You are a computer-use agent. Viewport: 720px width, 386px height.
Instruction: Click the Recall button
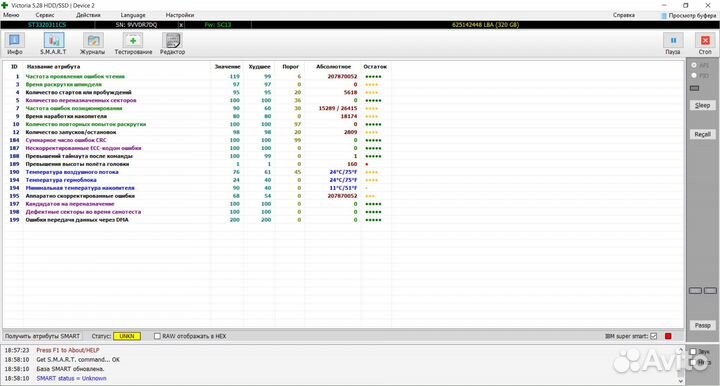[702, 134]
